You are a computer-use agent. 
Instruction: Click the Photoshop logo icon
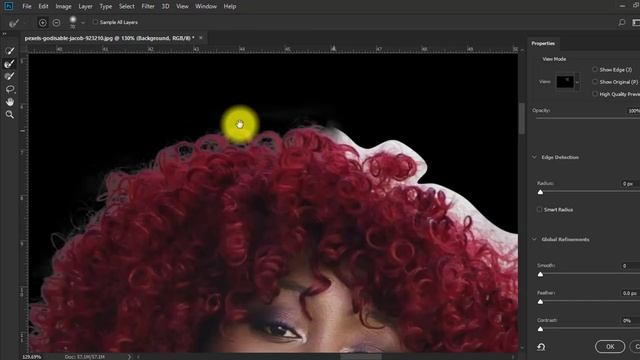pyautogui.click(x=9, y=6)
